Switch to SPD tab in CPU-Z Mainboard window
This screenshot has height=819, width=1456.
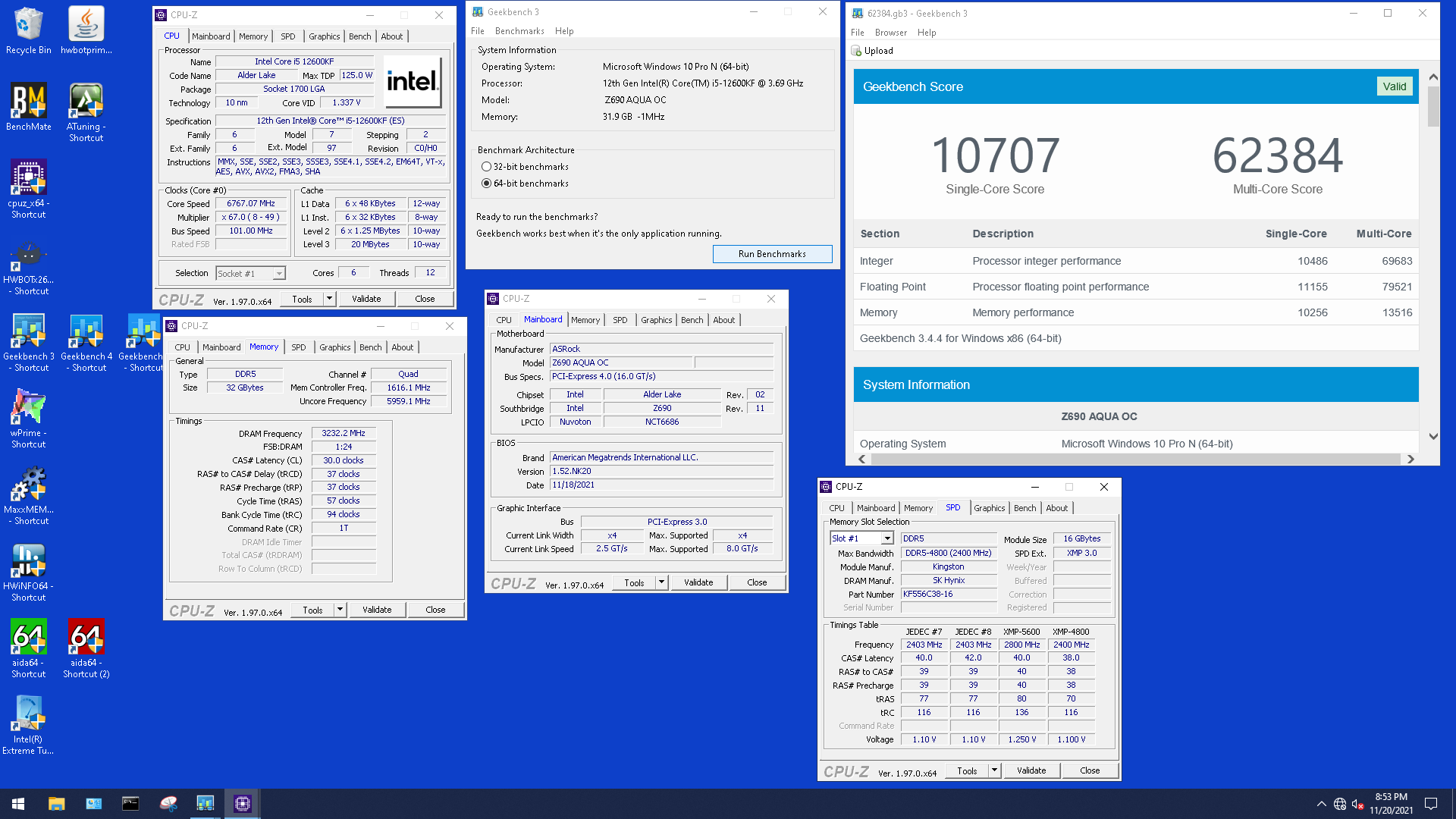620,320
